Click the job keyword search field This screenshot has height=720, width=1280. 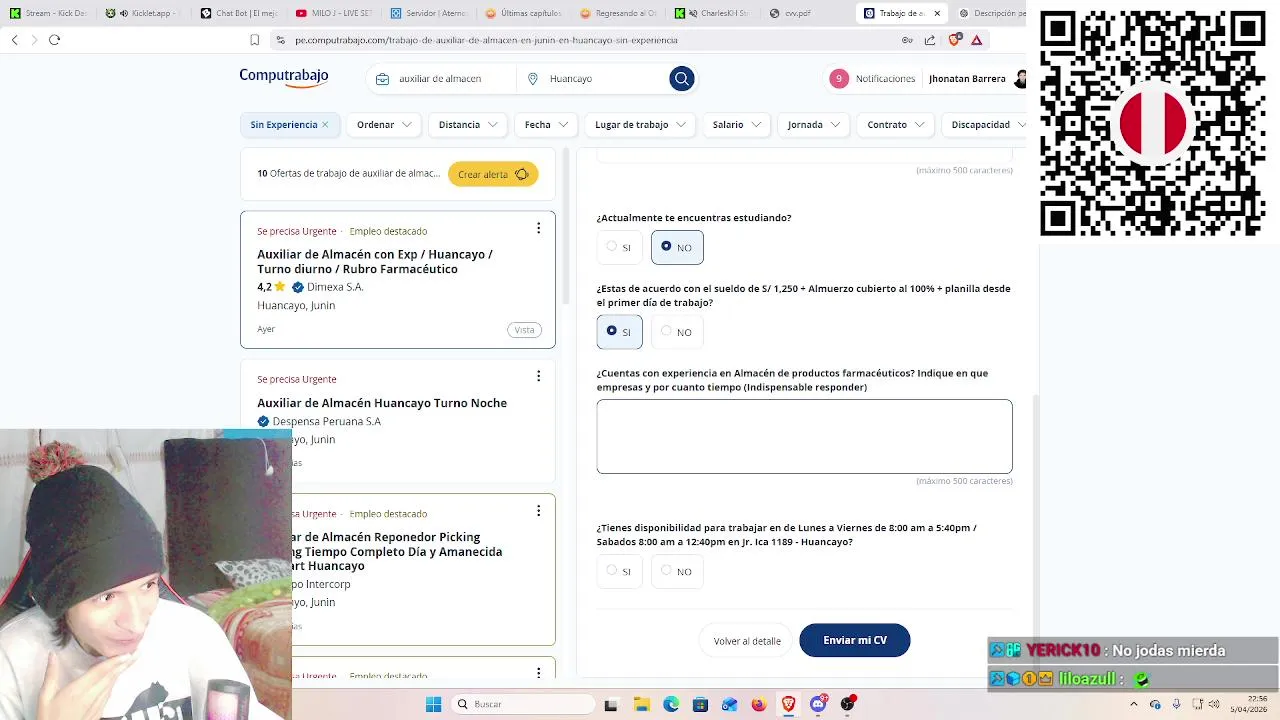coord(441,78)
